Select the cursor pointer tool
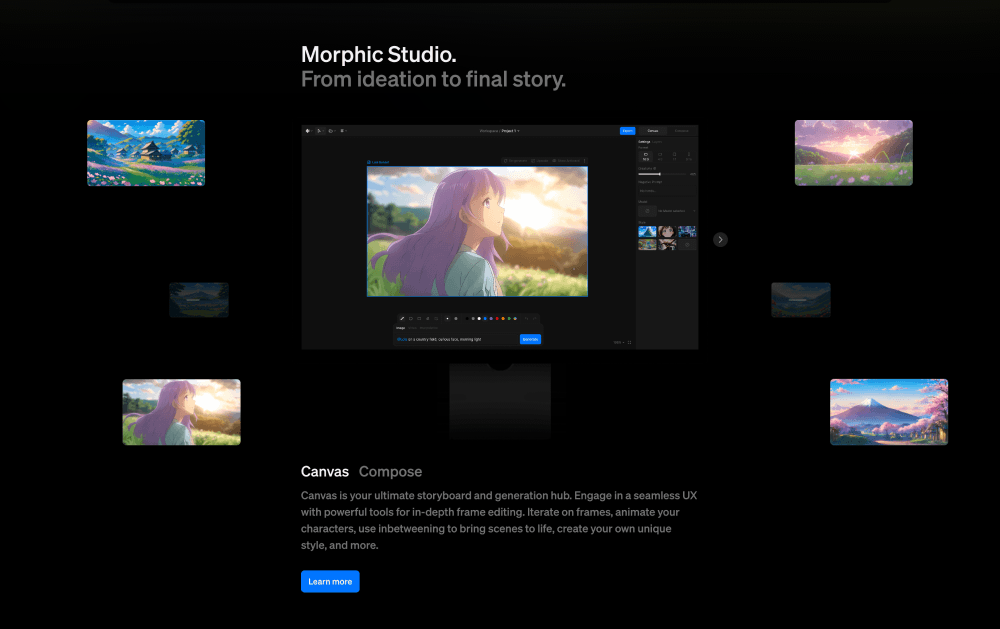Image resolution: width=1000 pixels, height=629 pixels. tap(319, 131)
